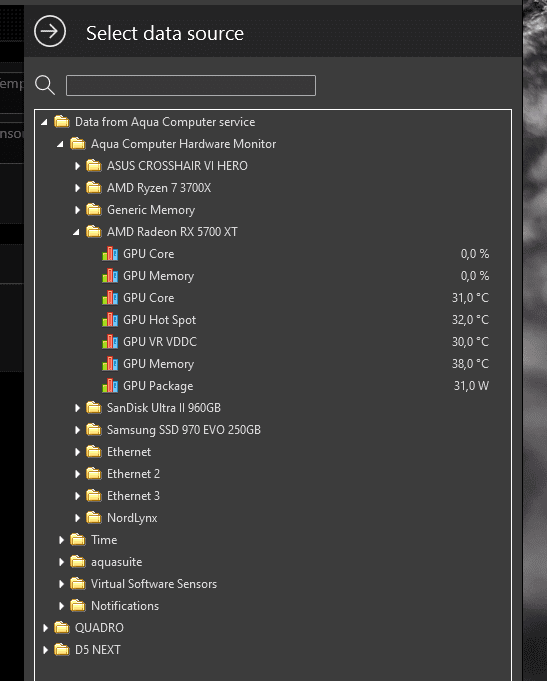Screen dimensions: 547x681
Task: Select the Ethernet tree label
Action: pos(129,452)
